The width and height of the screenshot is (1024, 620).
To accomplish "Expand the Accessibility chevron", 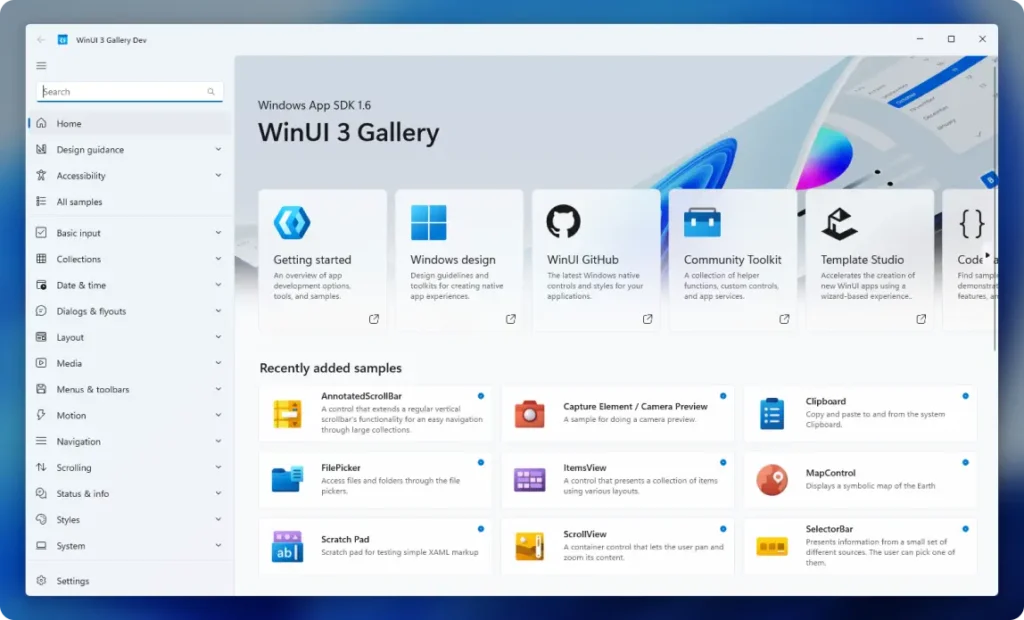I will coord(218,175).
